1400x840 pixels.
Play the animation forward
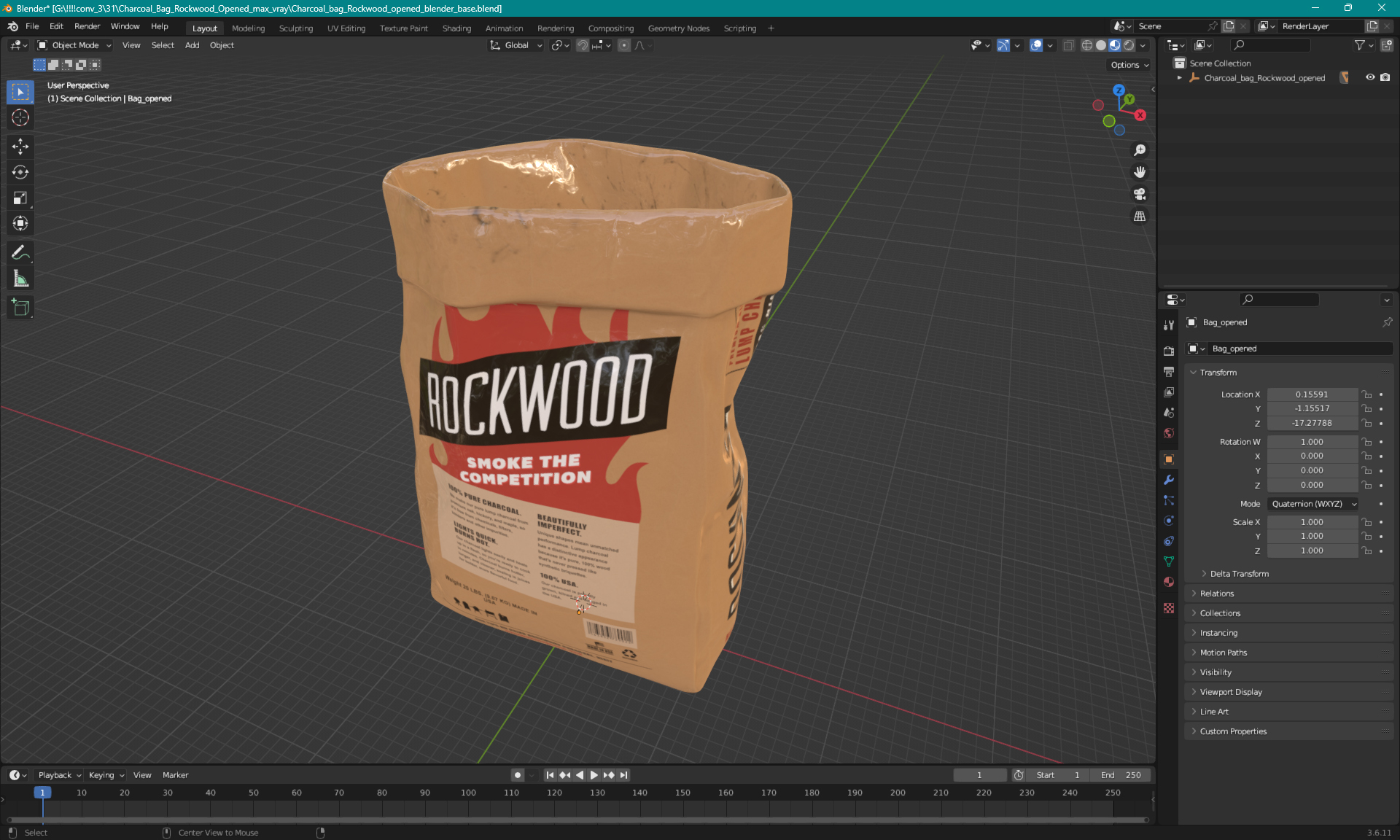(594, 775)
